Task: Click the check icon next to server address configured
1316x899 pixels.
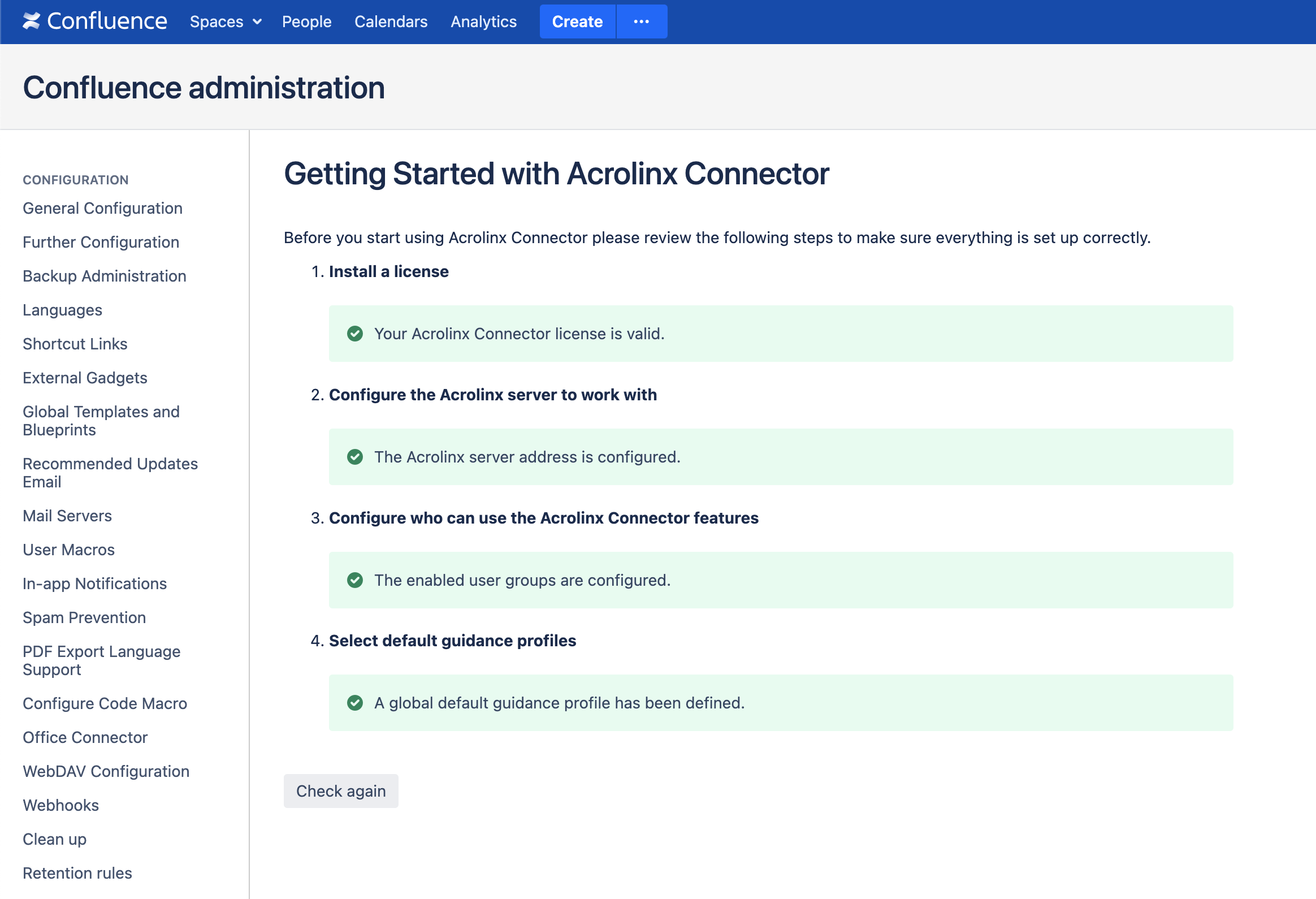Action: click(355, 457)
